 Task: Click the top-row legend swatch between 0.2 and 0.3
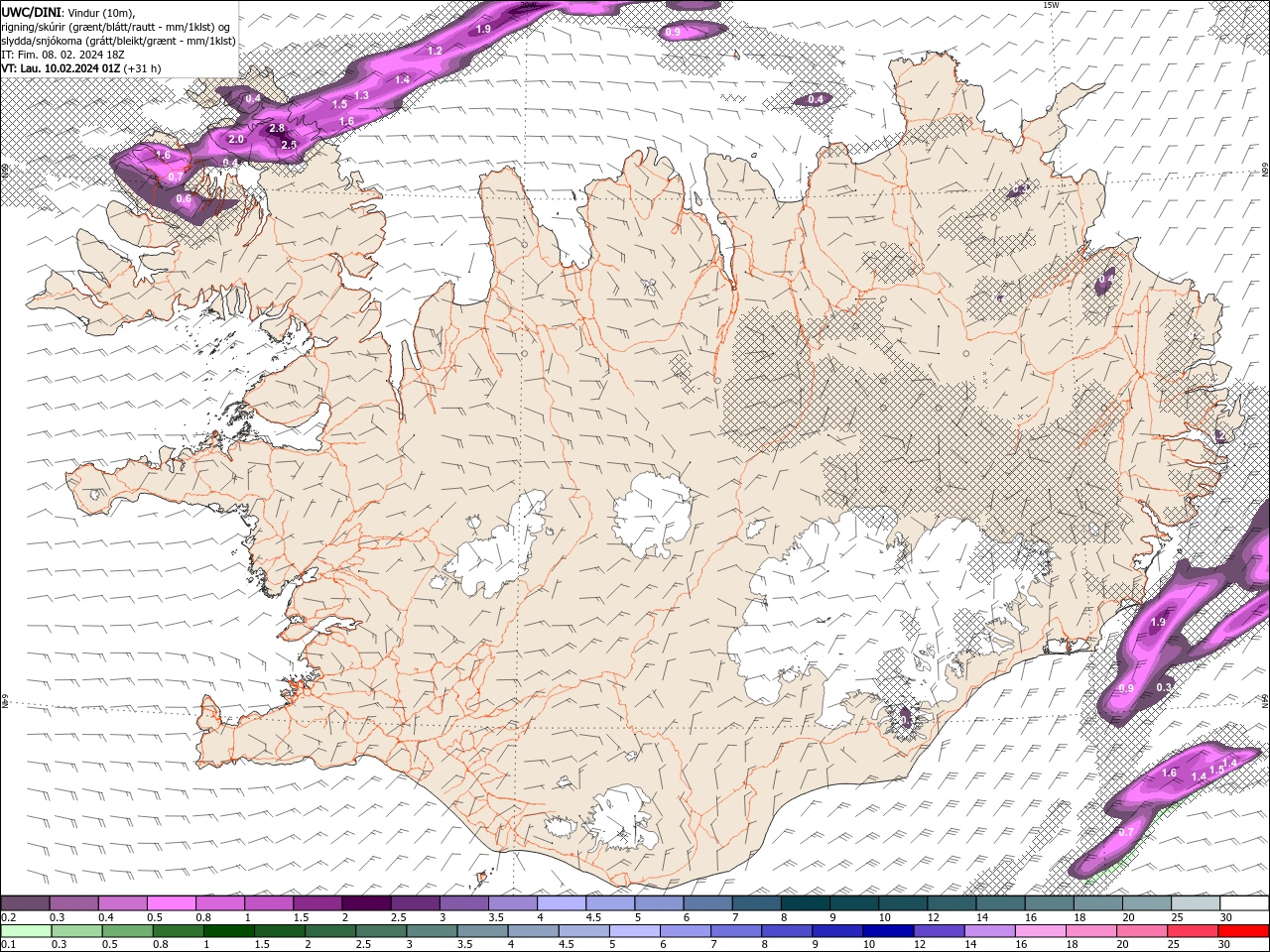(x=25, y=903)
